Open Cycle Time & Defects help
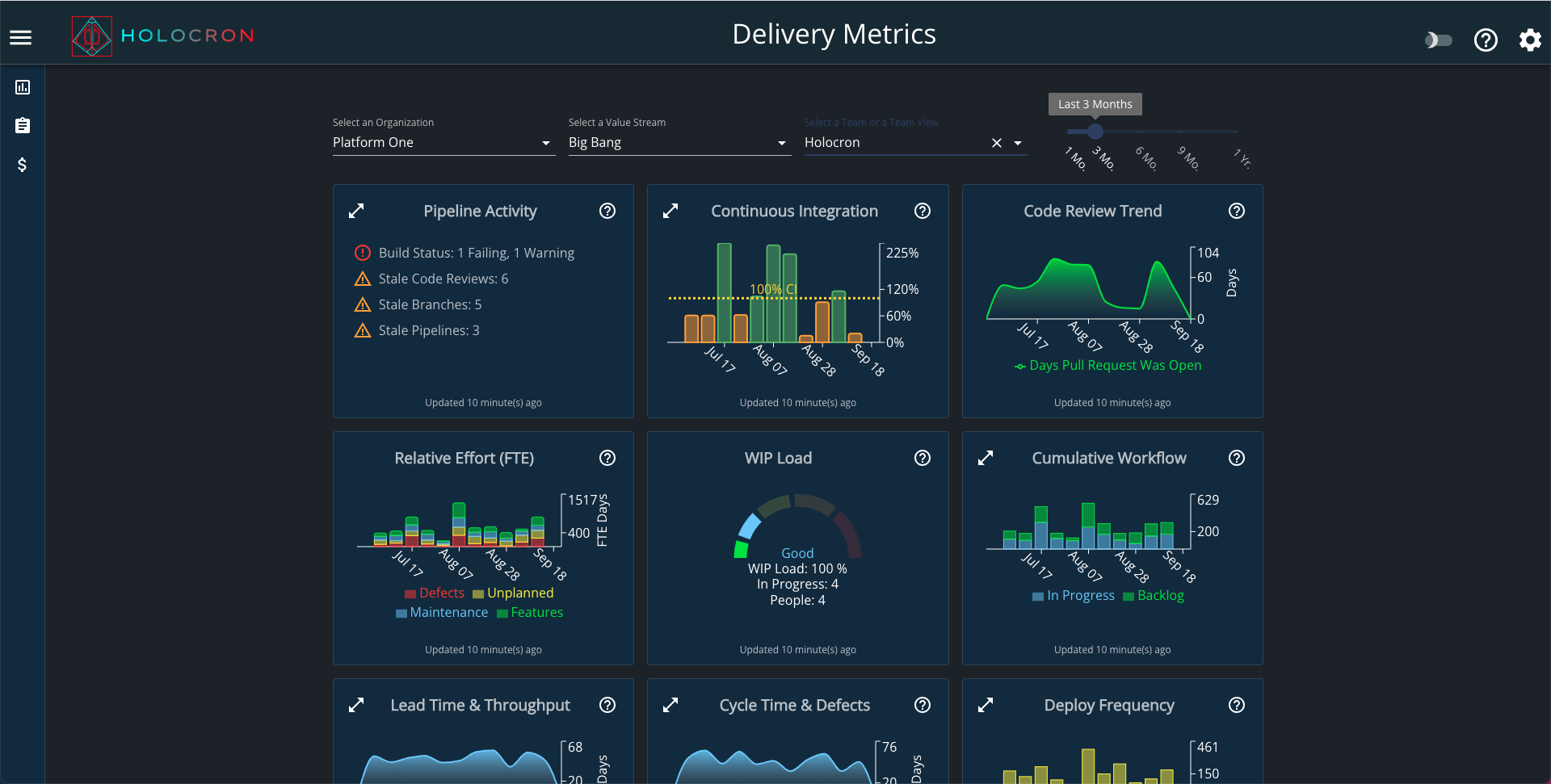 [x=923, y=705]
